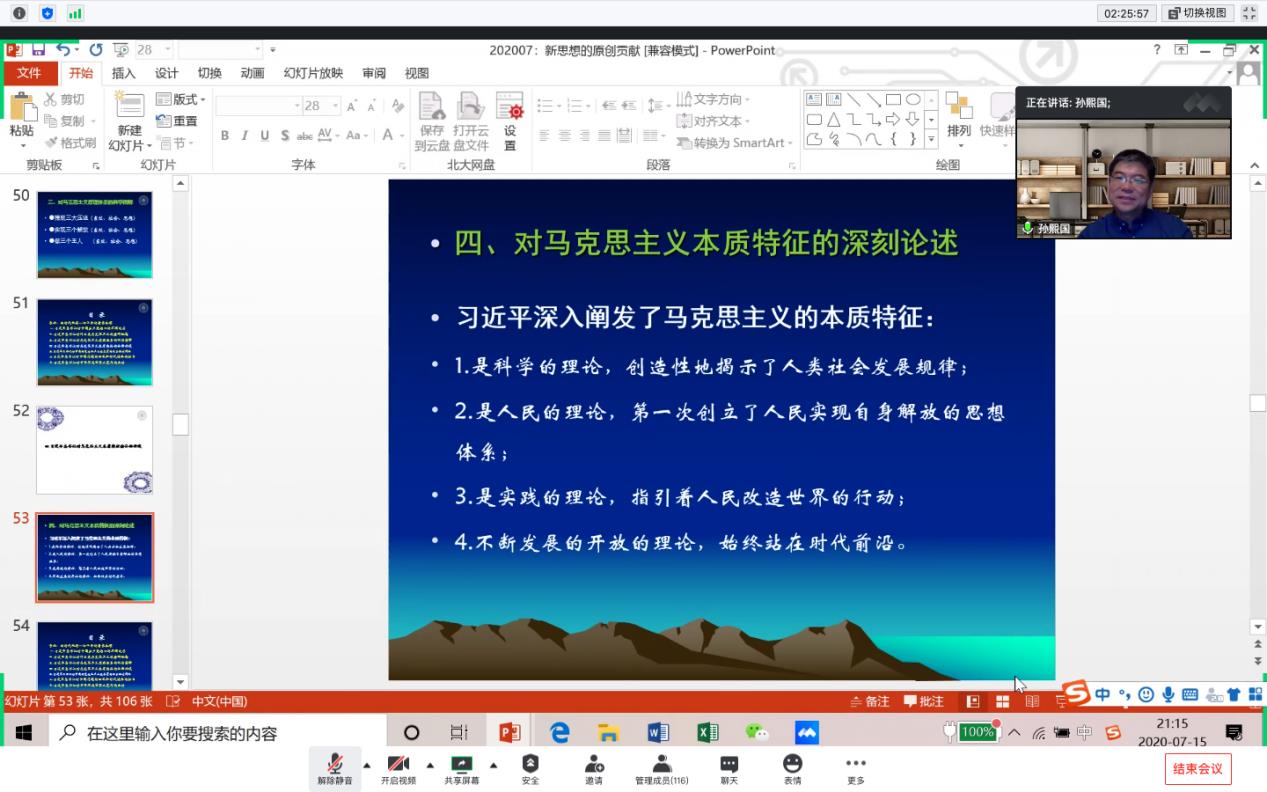Viewport: 1267px width, 792px height.
Task: Click the 粘贴 (Paste) icon in ribbon
Action: (21, 110)
